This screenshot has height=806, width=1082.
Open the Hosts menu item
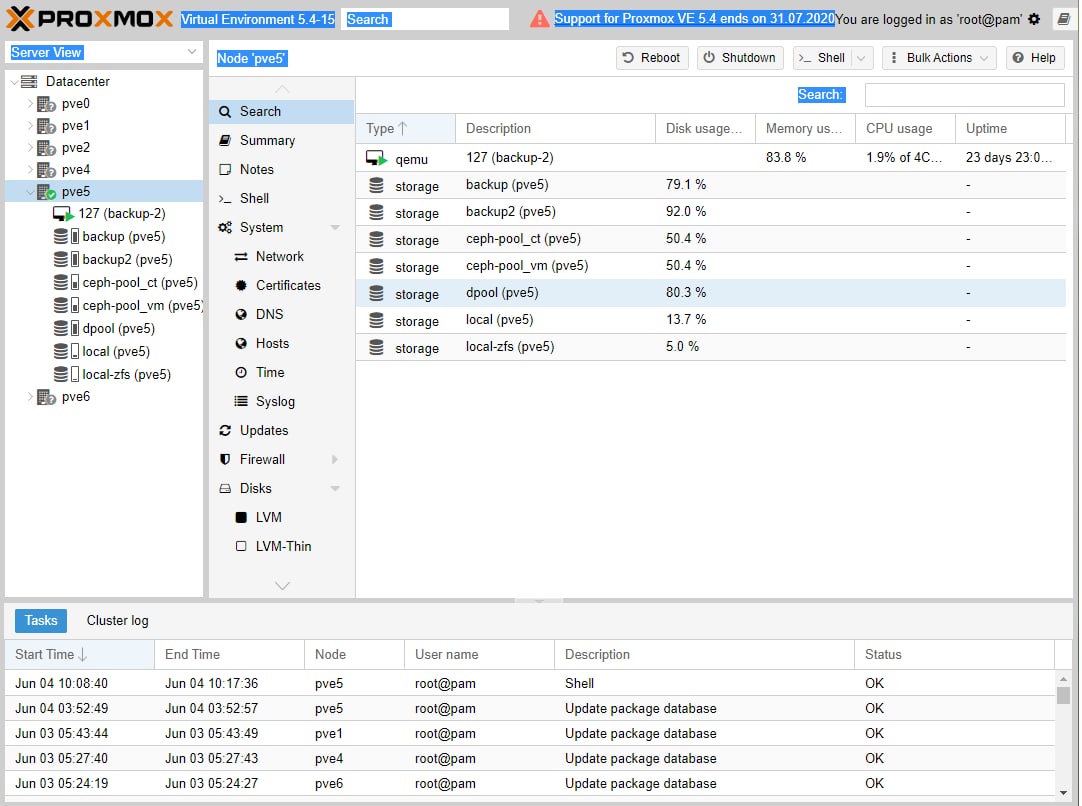[282, 344]
